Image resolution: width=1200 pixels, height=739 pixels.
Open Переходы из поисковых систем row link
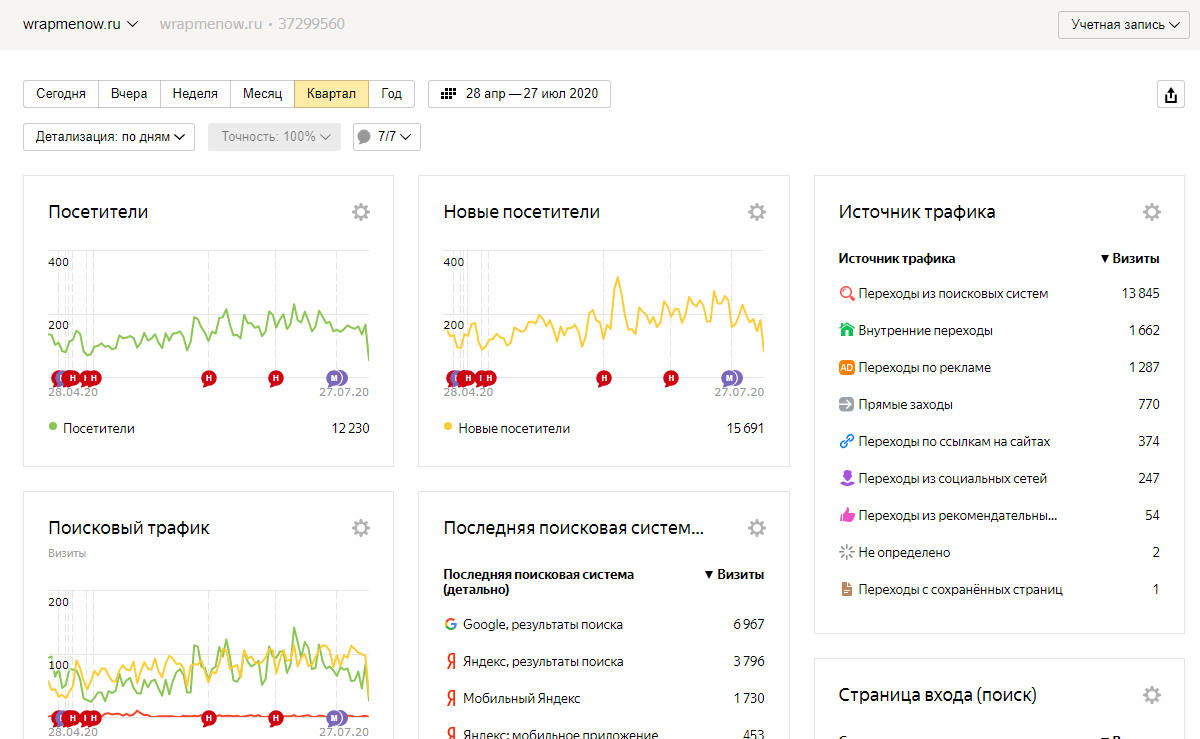click(x=953, y=294)
